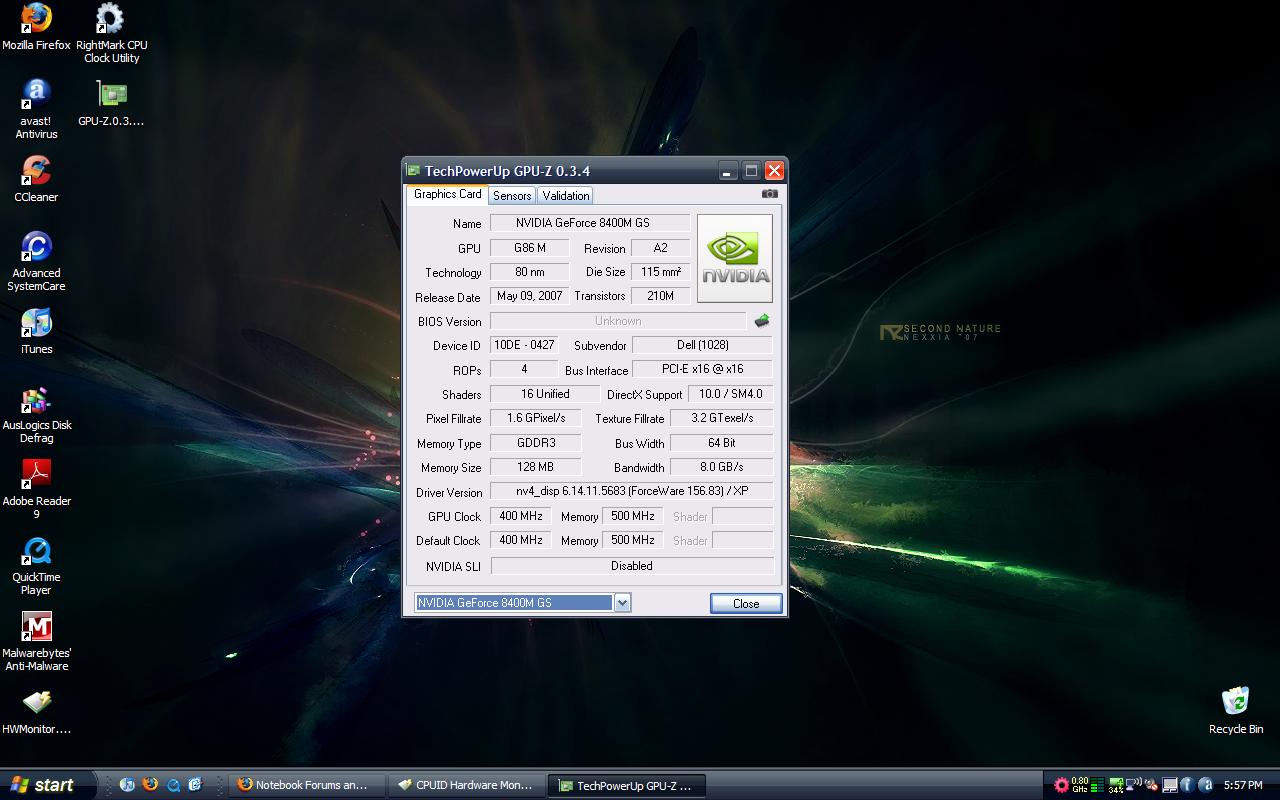
Task: Click the Memory Size value 128 MB
Action: point(536,467)
